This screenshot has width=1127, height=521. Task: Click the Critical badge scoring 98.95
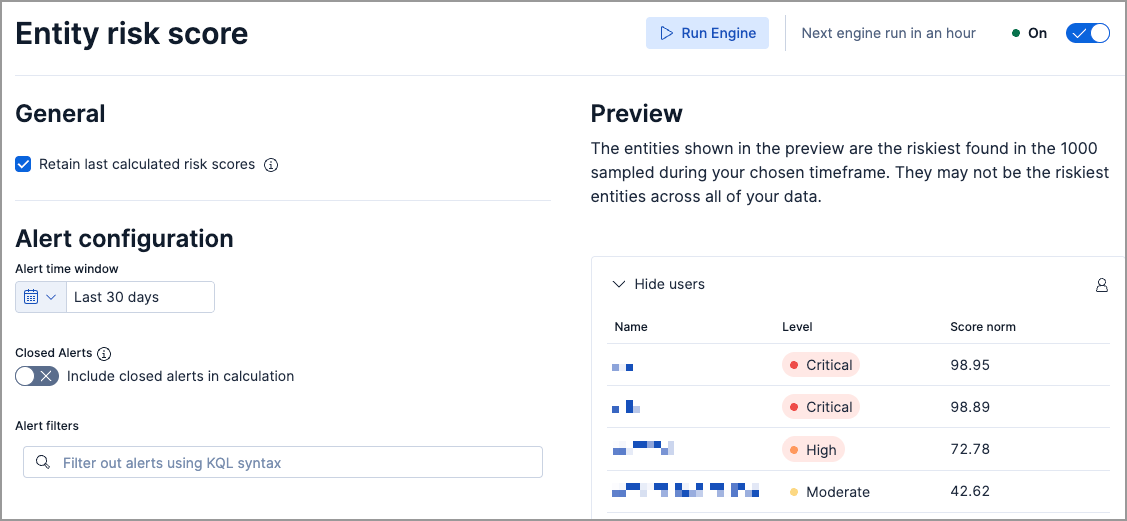(x=820, y=365)
